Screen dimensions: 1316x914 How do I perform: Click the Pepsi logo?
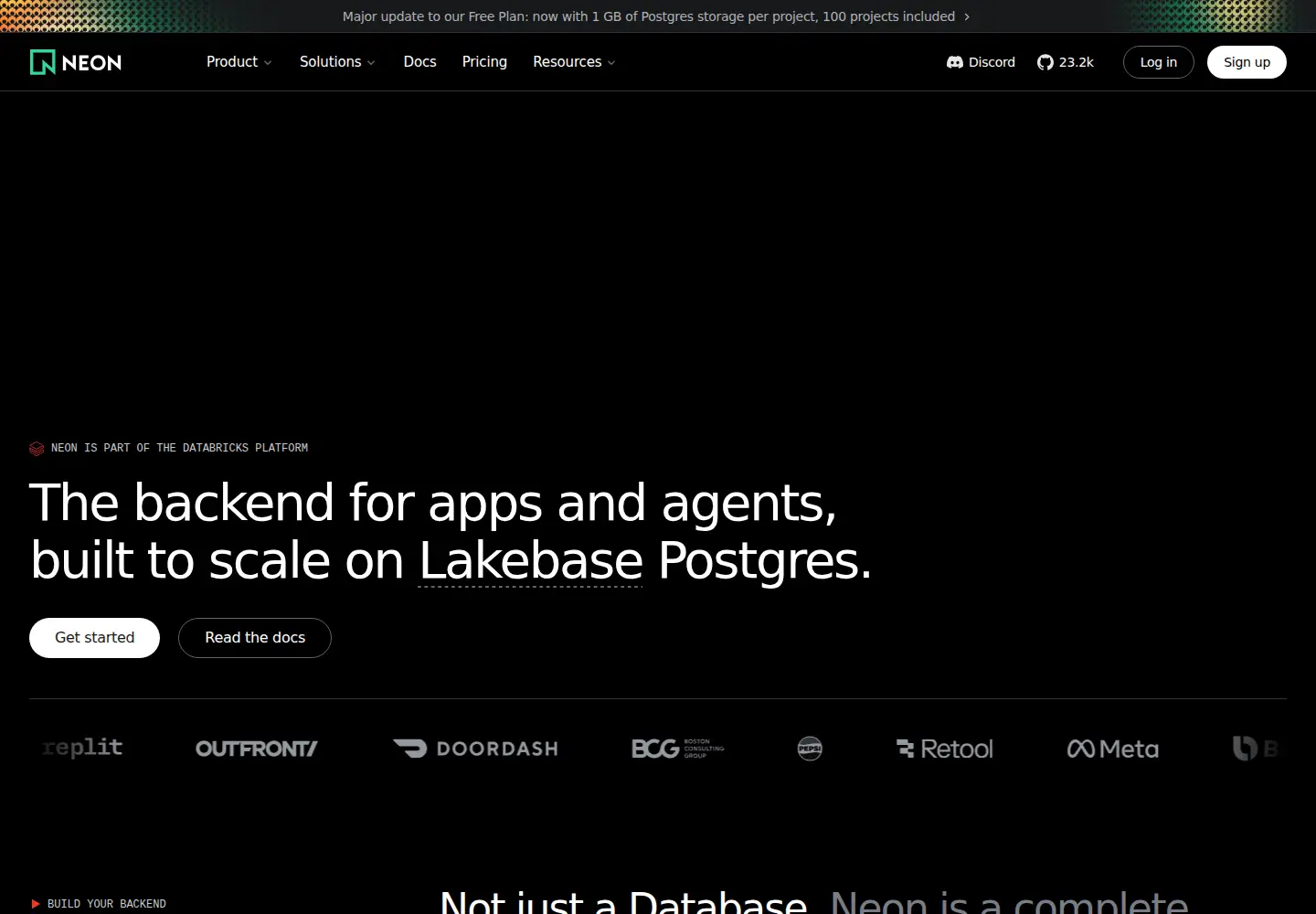pyautogui.click(x=810, y=749)
